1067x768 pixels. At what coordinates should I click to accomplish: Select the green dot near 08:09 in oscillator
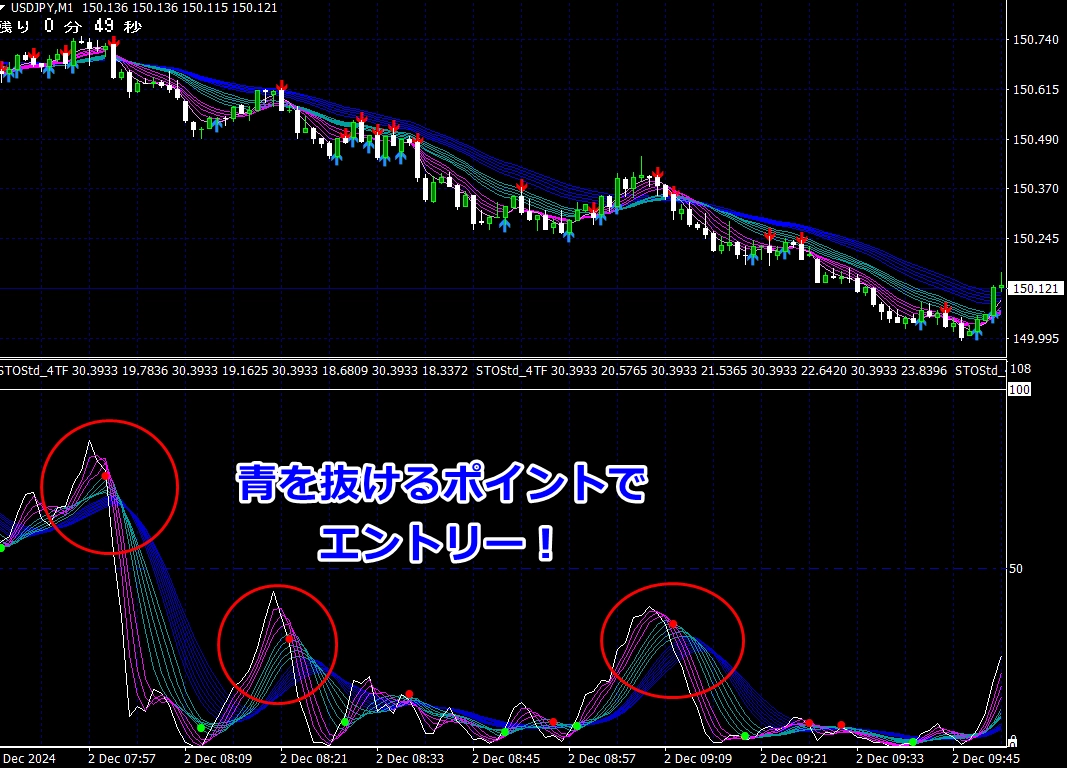[201, 728]
